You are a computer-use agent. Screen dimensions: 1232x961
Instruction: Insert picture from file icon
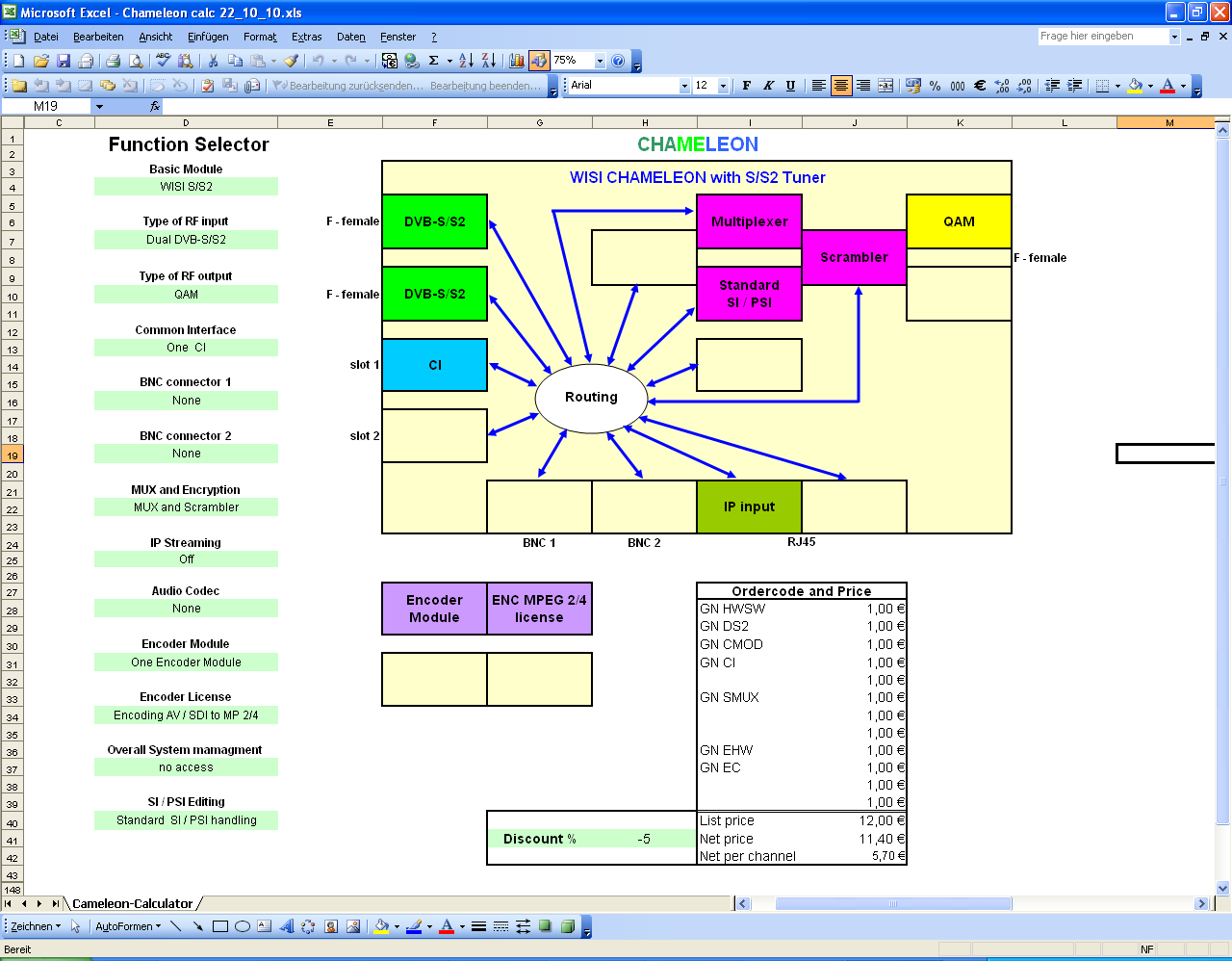353,926
